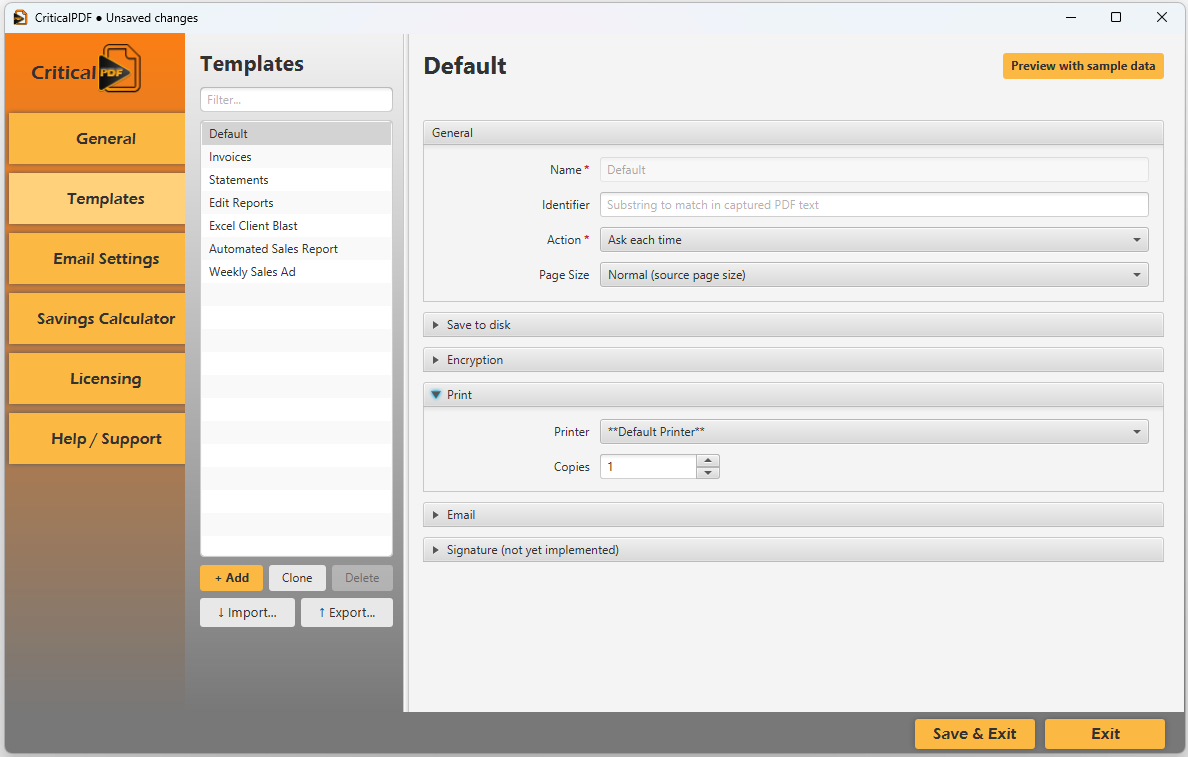Viewport: 1188px width, 757px height.
Task: Collapse the Print section
Action: 793,395
